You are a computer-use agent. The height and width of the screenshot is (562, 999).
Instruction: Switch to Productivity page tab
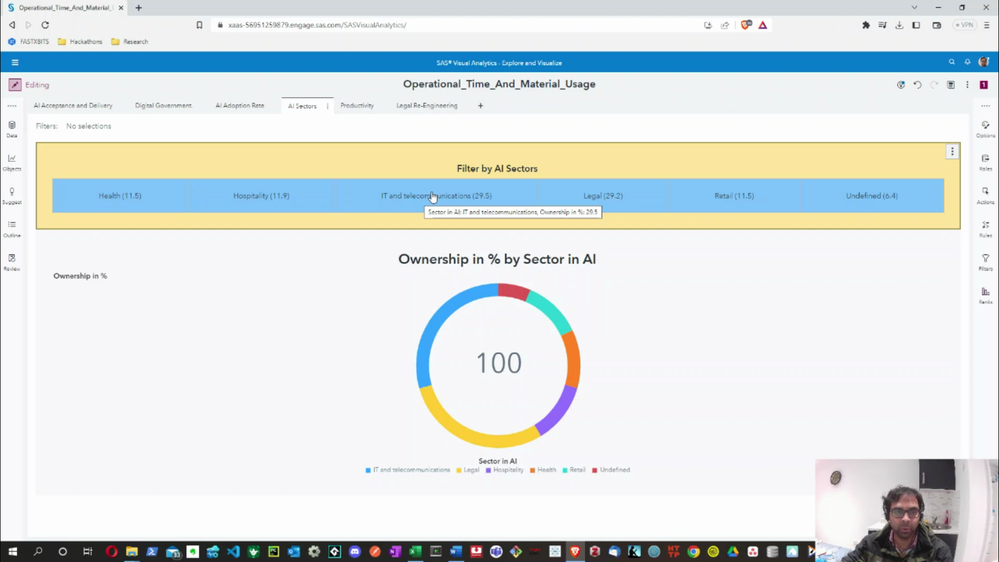pyautogui.click(x=357, y=106)
